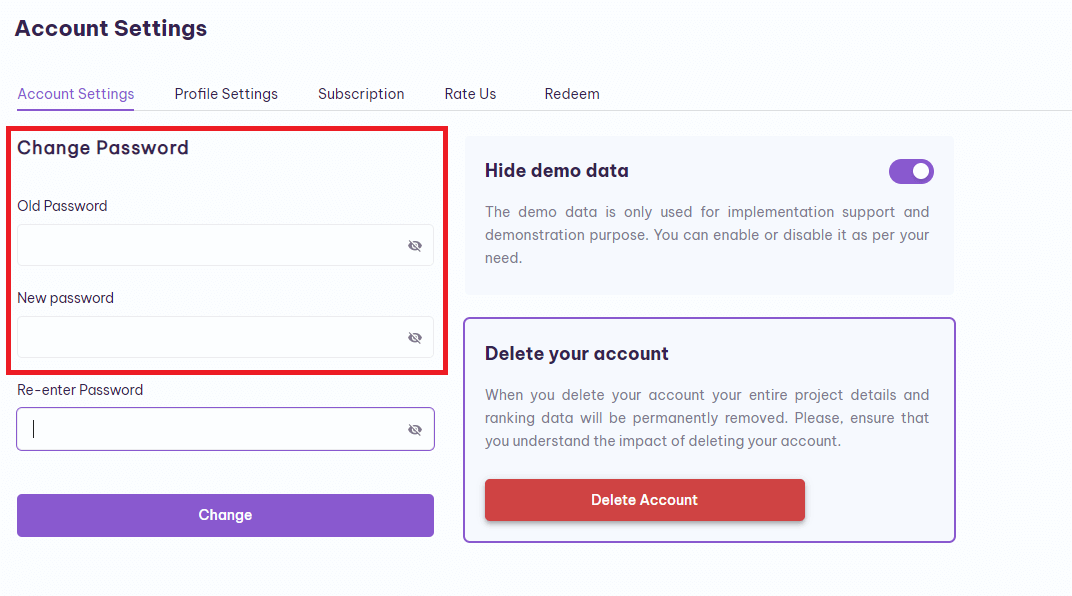The width and height of the screenshot is (1072, 596).
Task: Click the Change Password section heading
Action: tap(103, 148)
